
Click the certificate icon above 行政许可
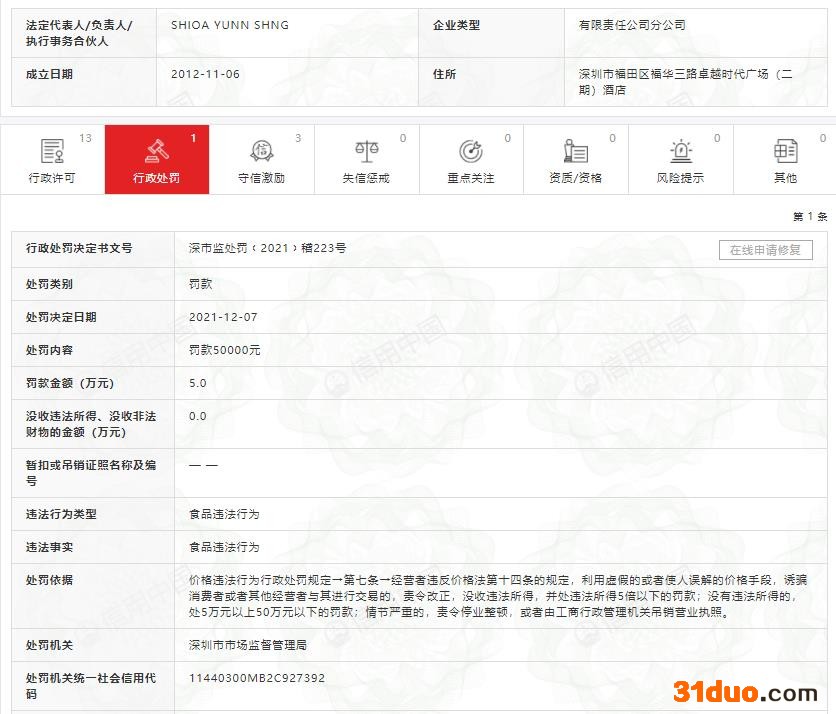[52, 151]
